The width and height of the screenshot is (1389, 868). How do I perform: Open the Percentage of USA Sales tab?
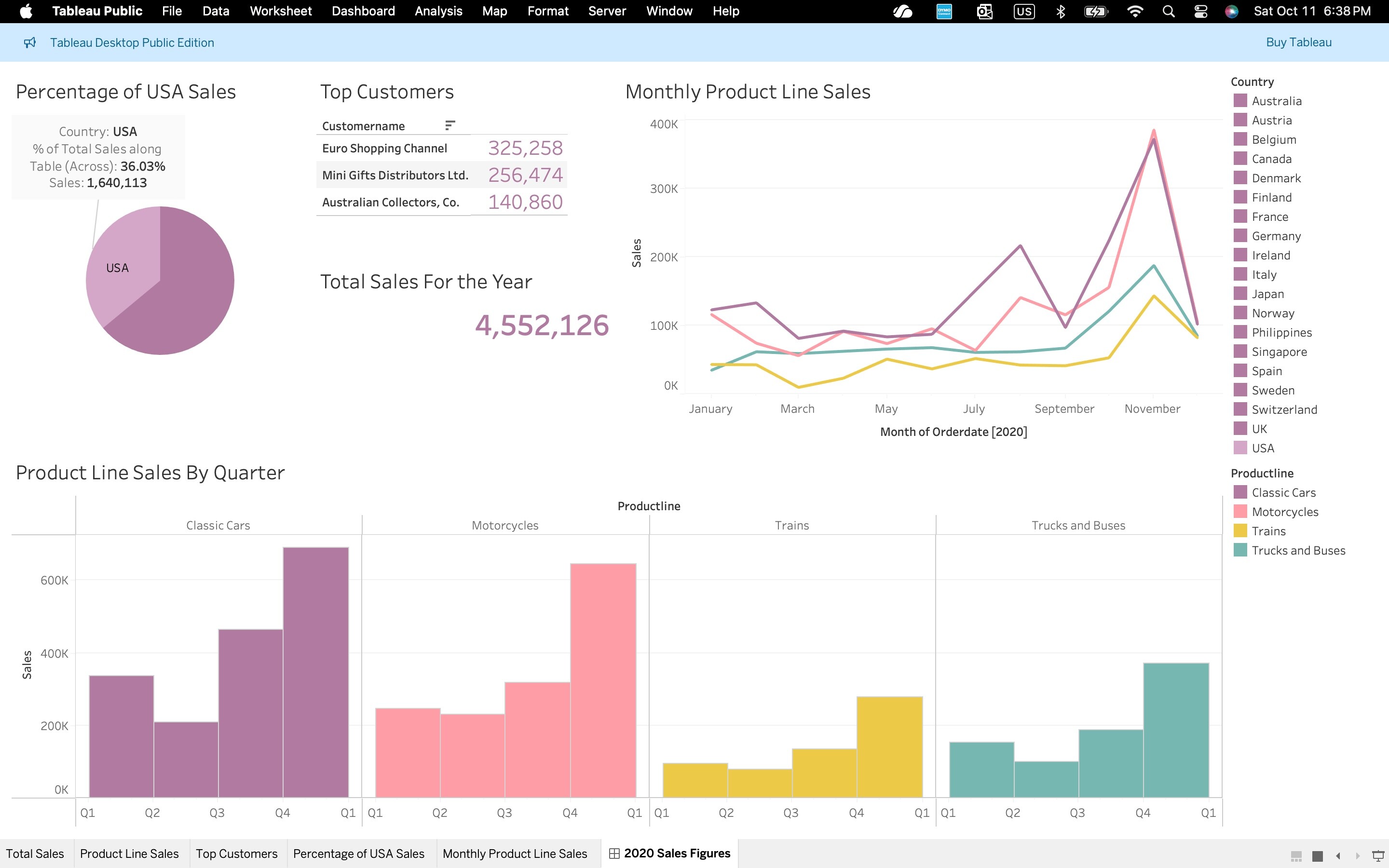point(358,853)
